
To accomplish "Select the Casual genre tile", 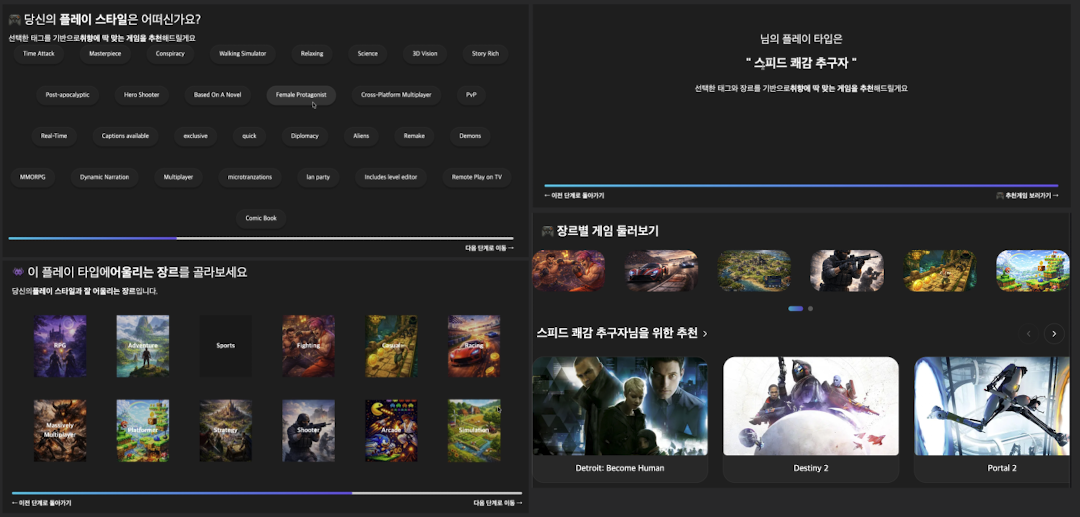I will click(391, 346).
